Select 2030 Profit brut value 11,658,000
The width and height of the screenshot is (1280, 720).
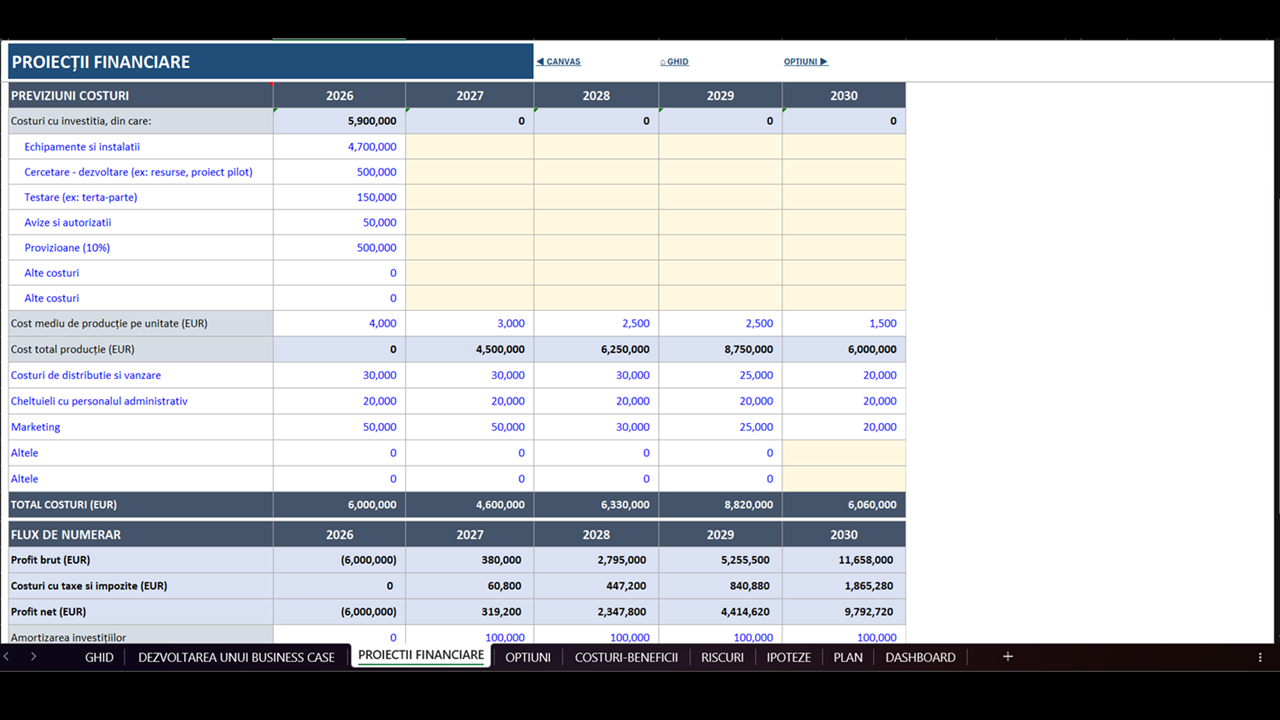point(844,560)
